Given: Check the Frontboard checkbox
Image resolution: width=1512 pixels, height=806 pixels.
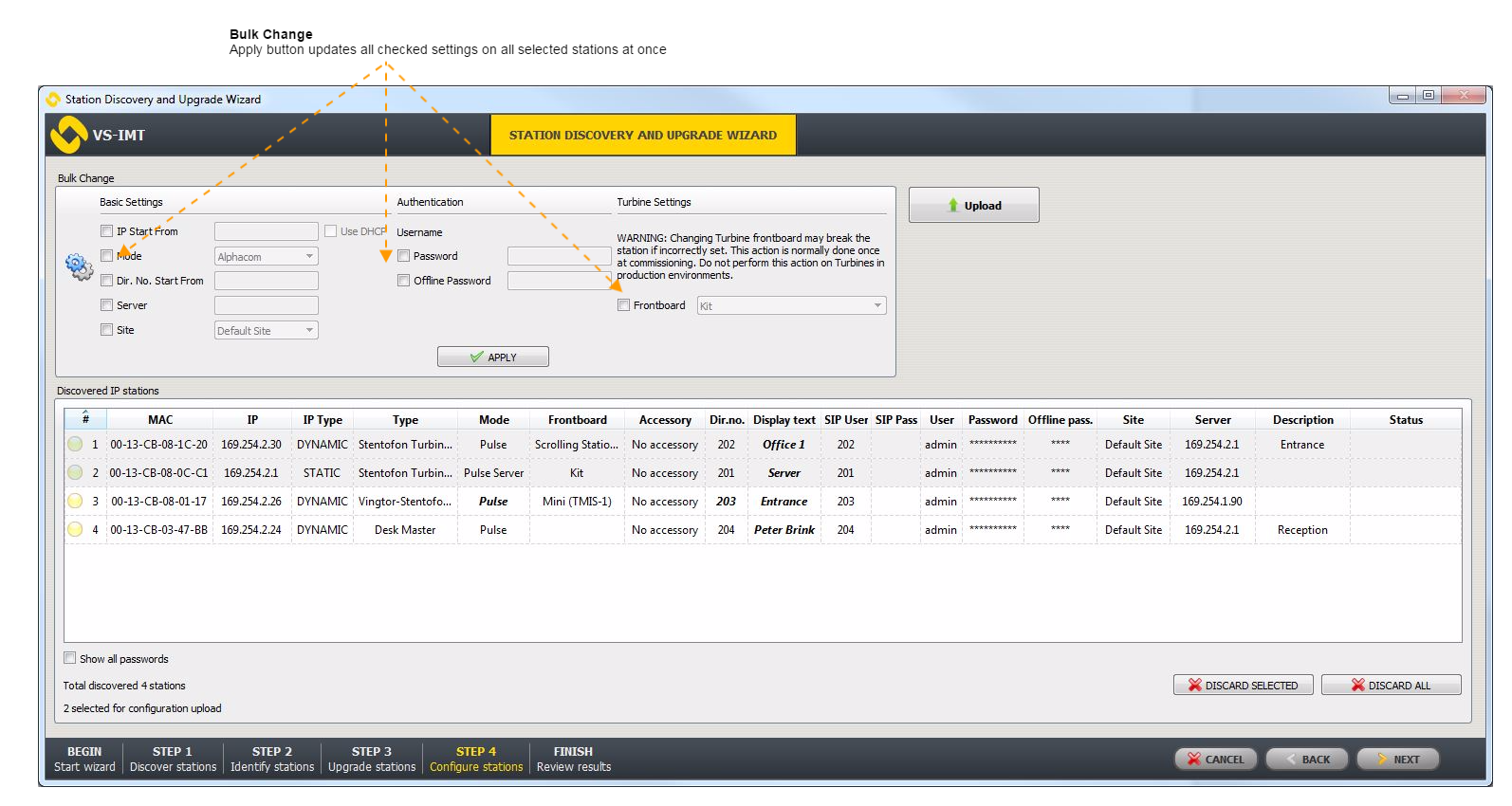Looking at the screenshot, I should [x=623, y=305].
